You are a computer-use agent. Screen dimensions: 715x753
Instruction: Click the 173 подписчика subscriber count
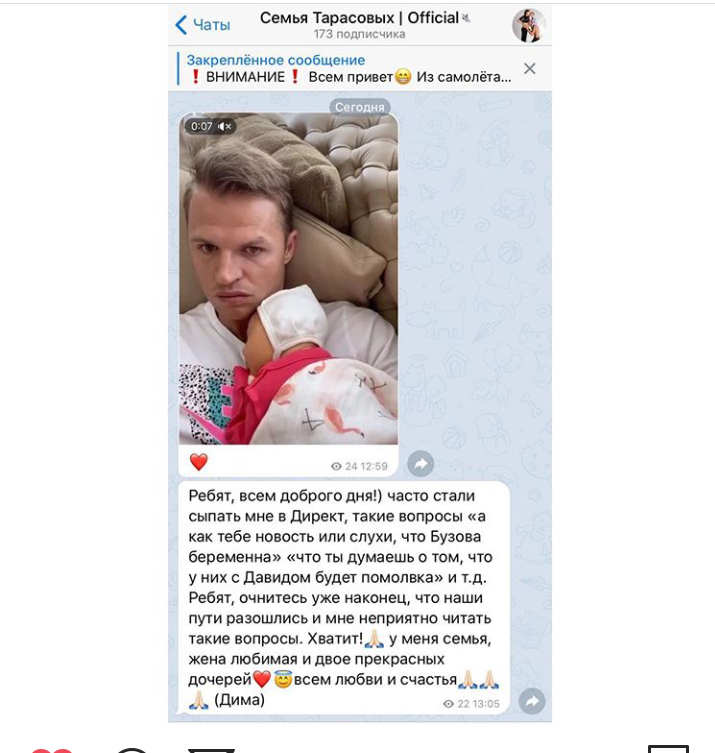click(359, 34)
